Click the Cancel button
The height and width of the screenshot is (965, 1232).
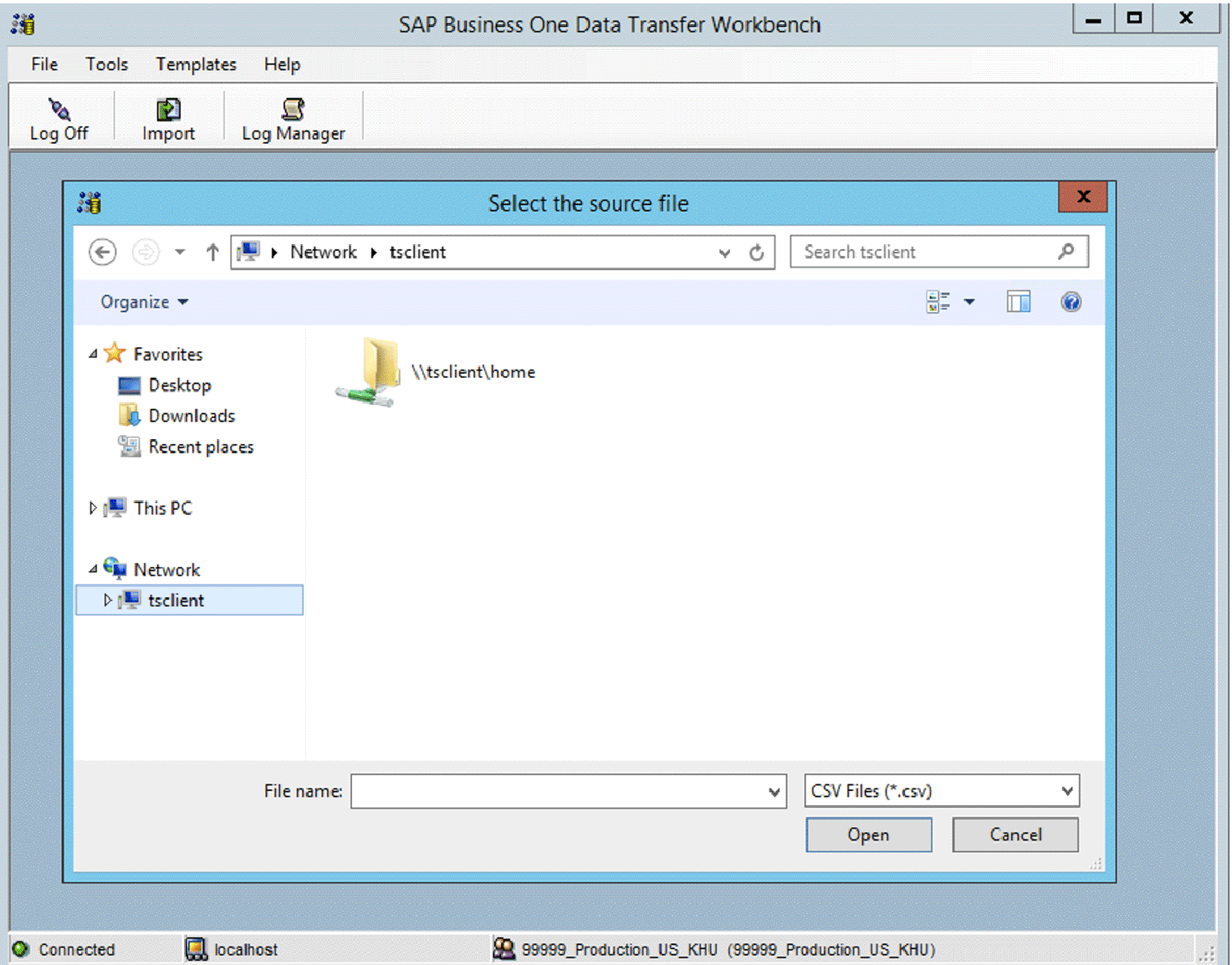tap(1015, 835)
